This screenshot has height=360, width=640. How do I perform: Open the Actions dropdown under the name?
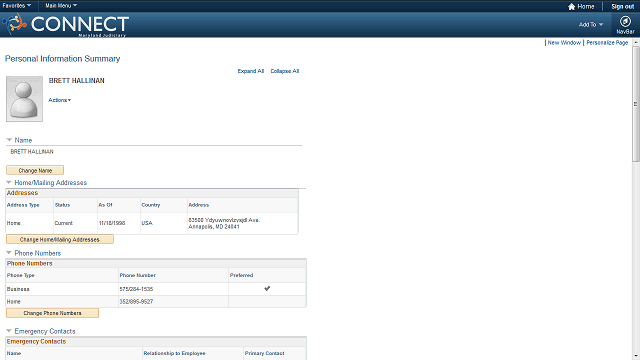point(60,100)
